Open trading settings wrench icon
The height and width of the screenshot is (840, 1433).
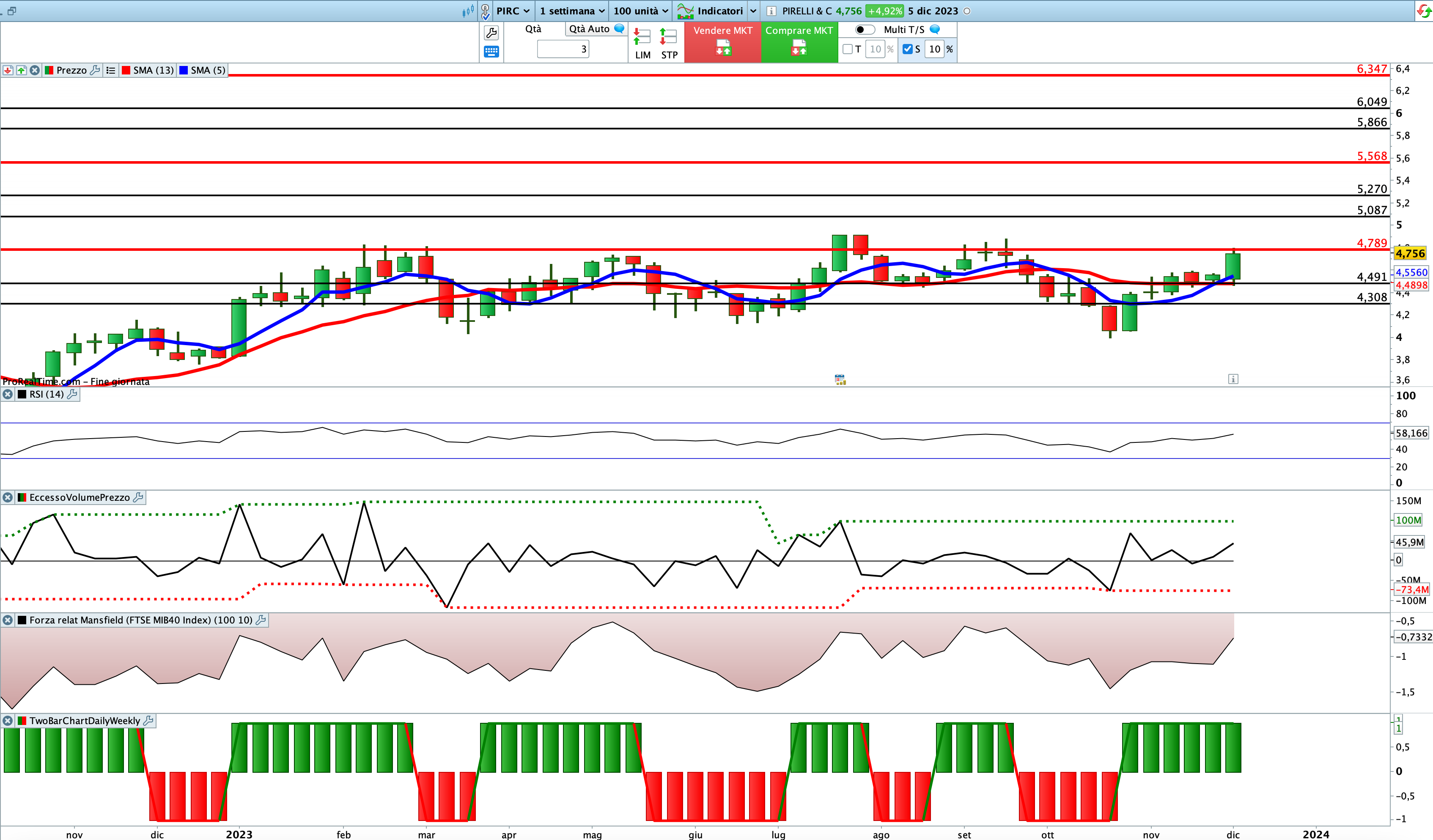coord(491,33)
